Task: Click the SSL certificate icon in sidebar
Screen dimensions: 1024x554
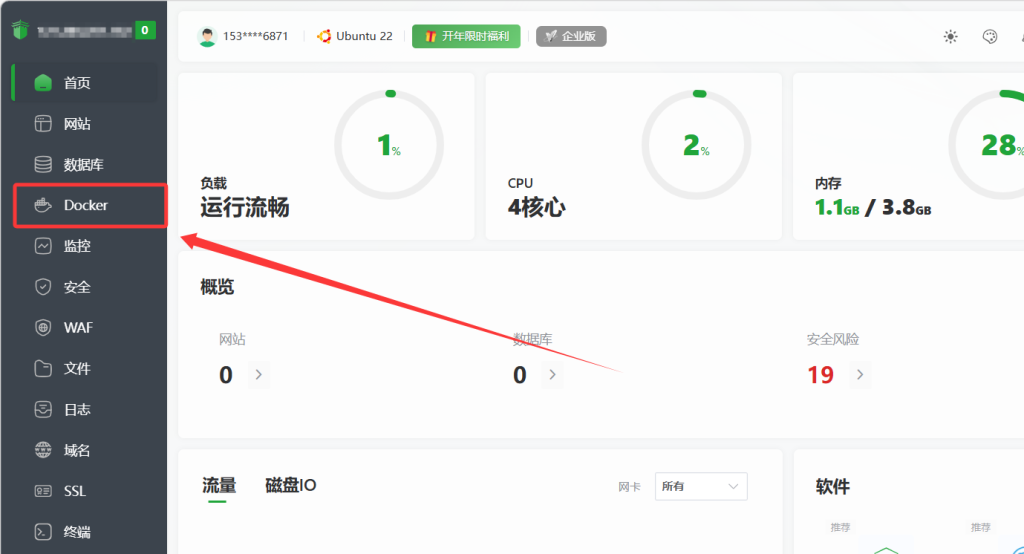Action: [x=43, y=491]
